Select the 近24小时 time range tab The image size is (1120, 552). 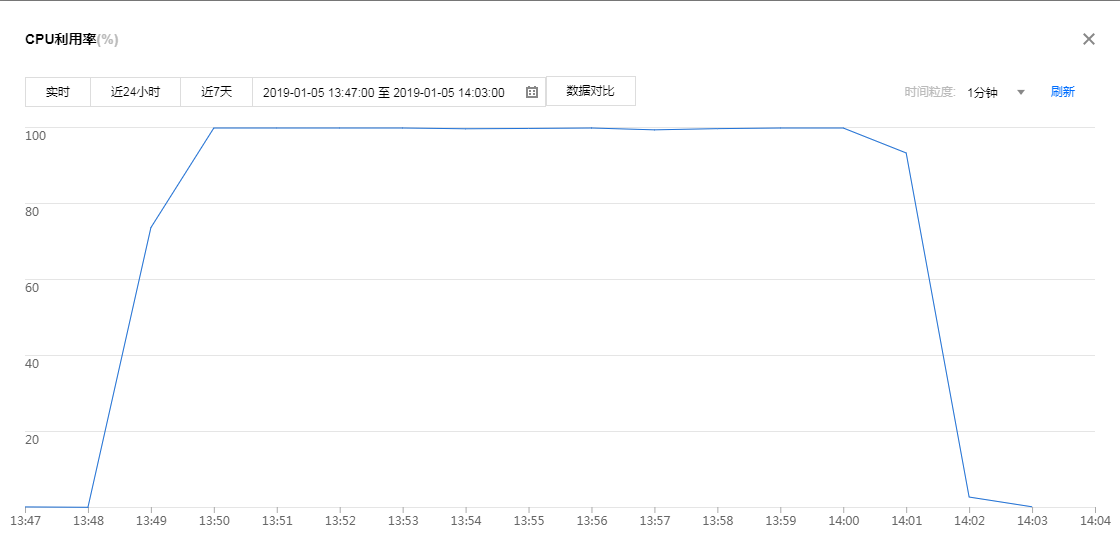(135, 92)
